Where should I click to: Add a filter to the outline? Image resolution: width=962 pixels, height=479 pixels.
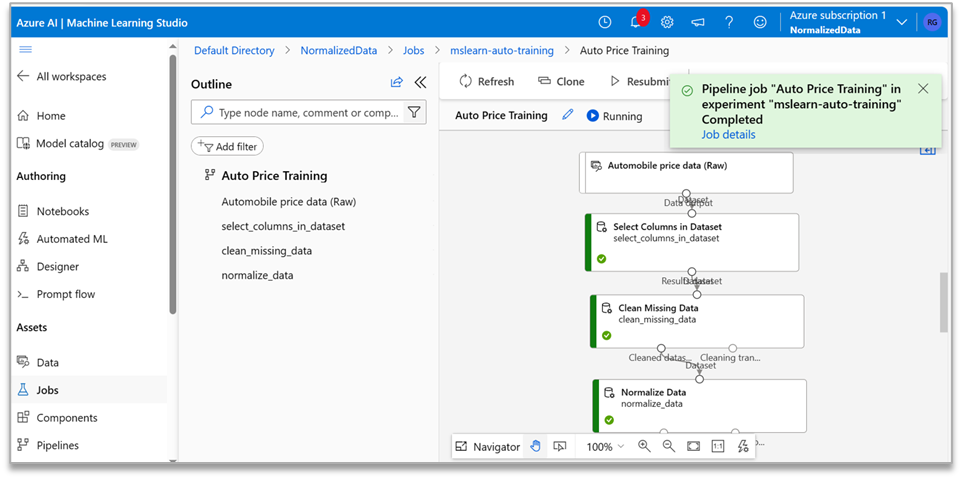(228, 147)
